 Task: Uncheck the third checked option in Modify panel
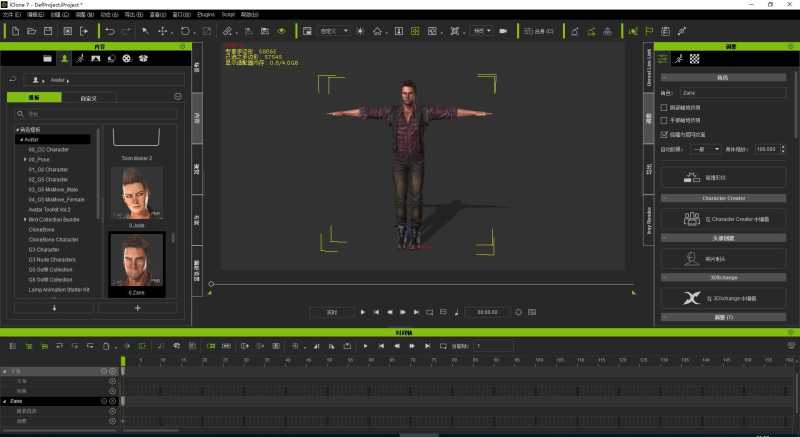[665, 133]
